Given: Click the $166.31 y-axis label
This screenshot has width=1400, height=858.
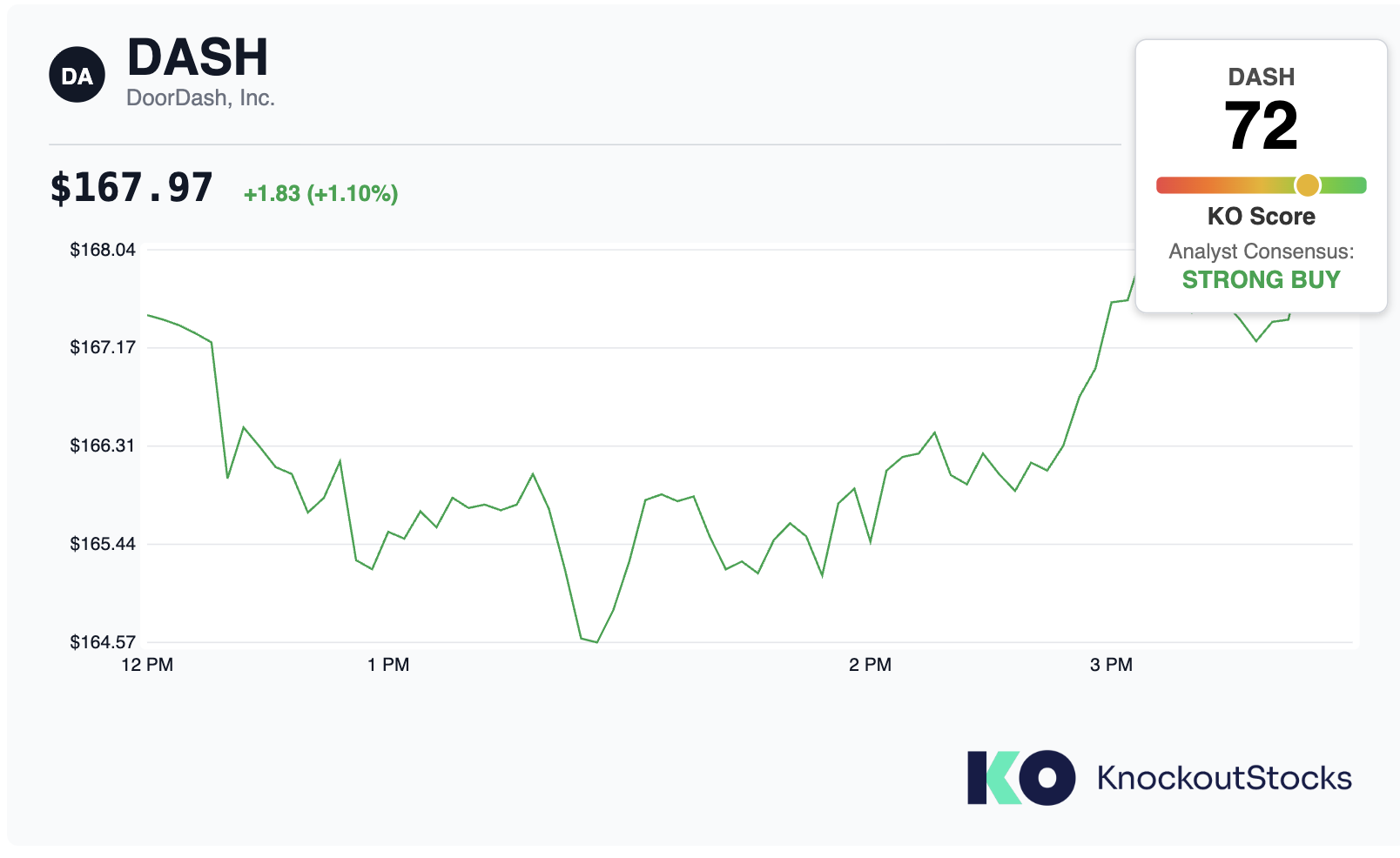Looking at the screenshot, I should [103, 446].
